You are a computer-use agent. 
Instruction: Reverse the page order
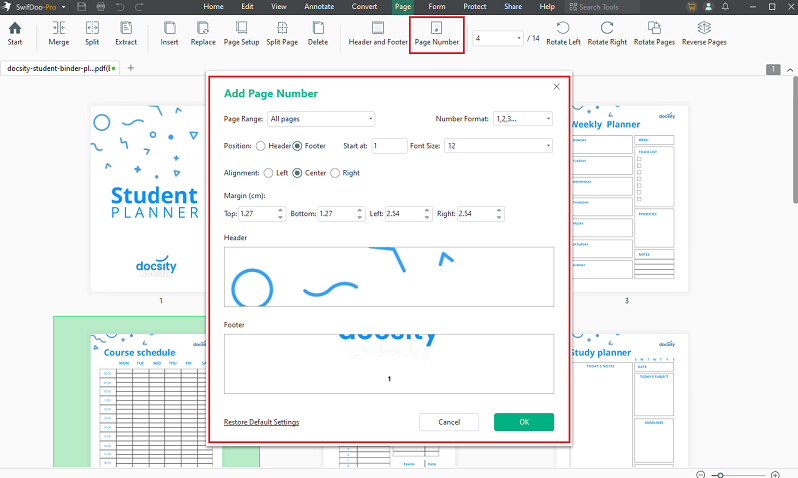(704, 34)
